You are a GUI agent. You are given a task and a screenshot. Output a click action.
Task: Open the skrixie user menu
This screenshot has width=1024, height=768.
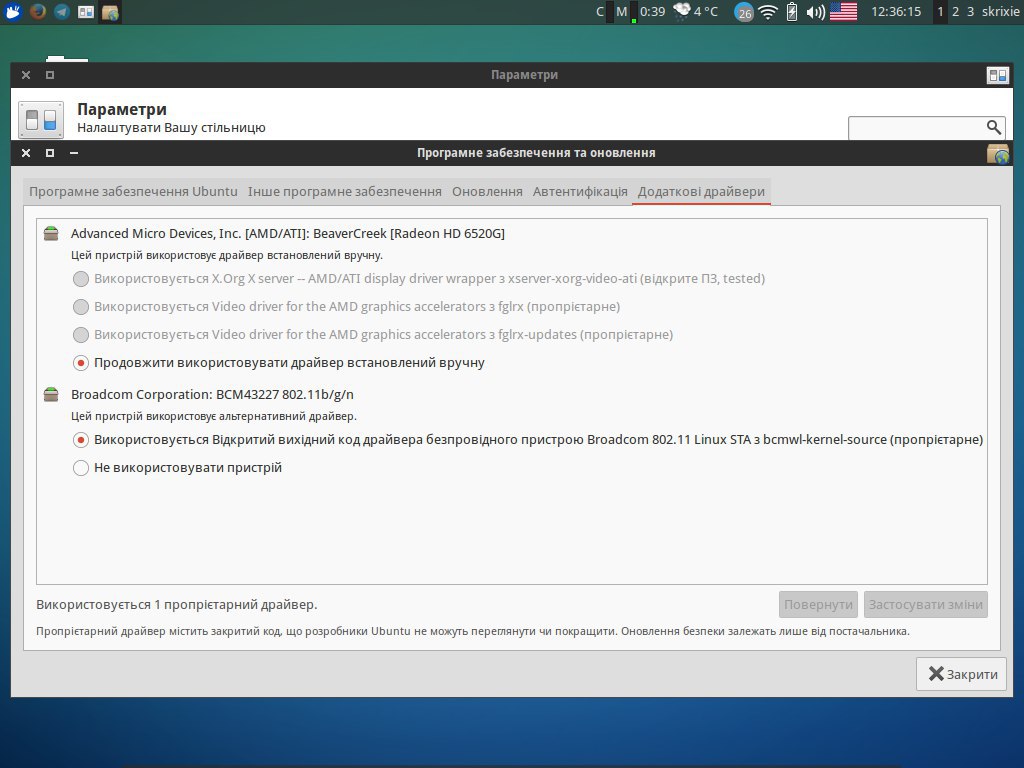(x=1000, y=12)
